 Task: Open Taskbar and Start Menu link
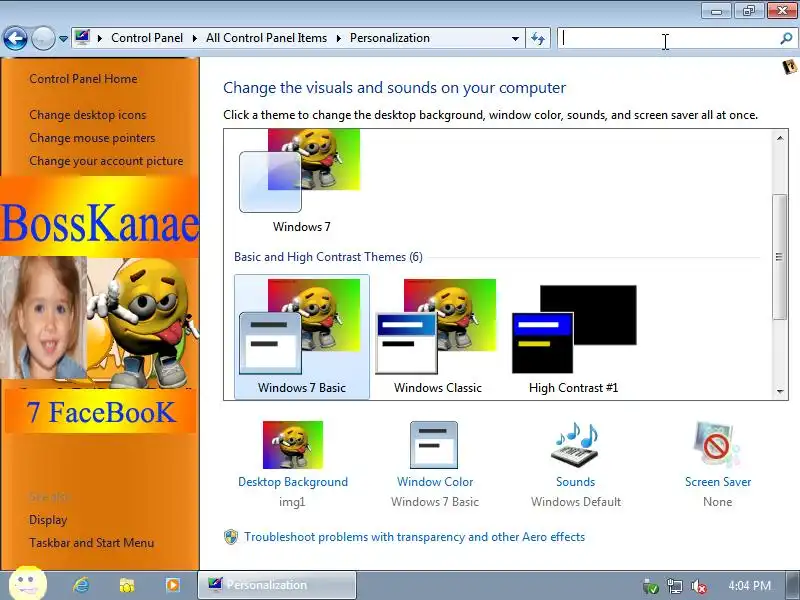click(x=91, y=543)
